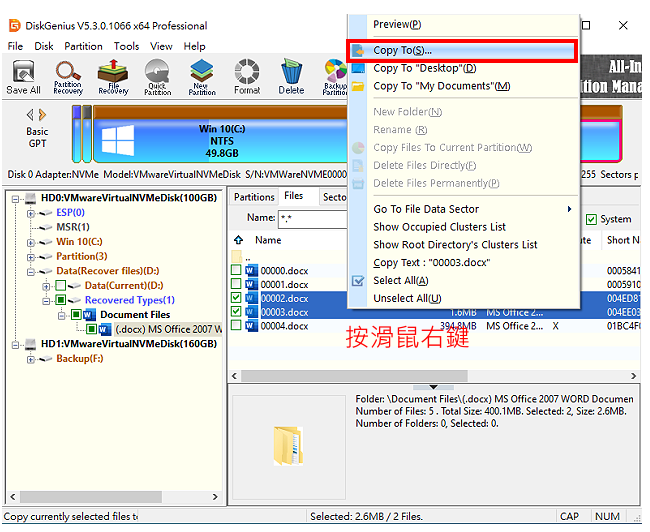Screen dimensions: 650x532
Task: Expand the Partition(3) tree node
Action: click(30, 257)
